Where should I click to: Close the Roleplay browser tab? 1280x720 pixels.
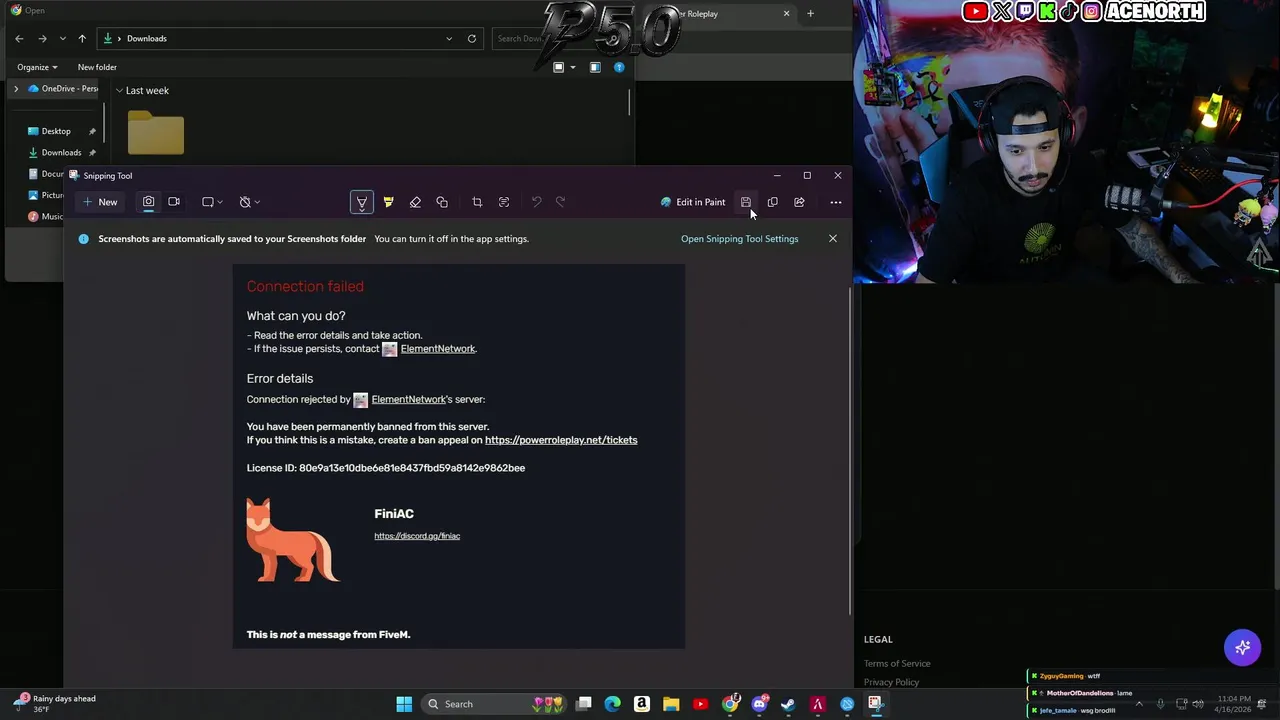(786, 14)
